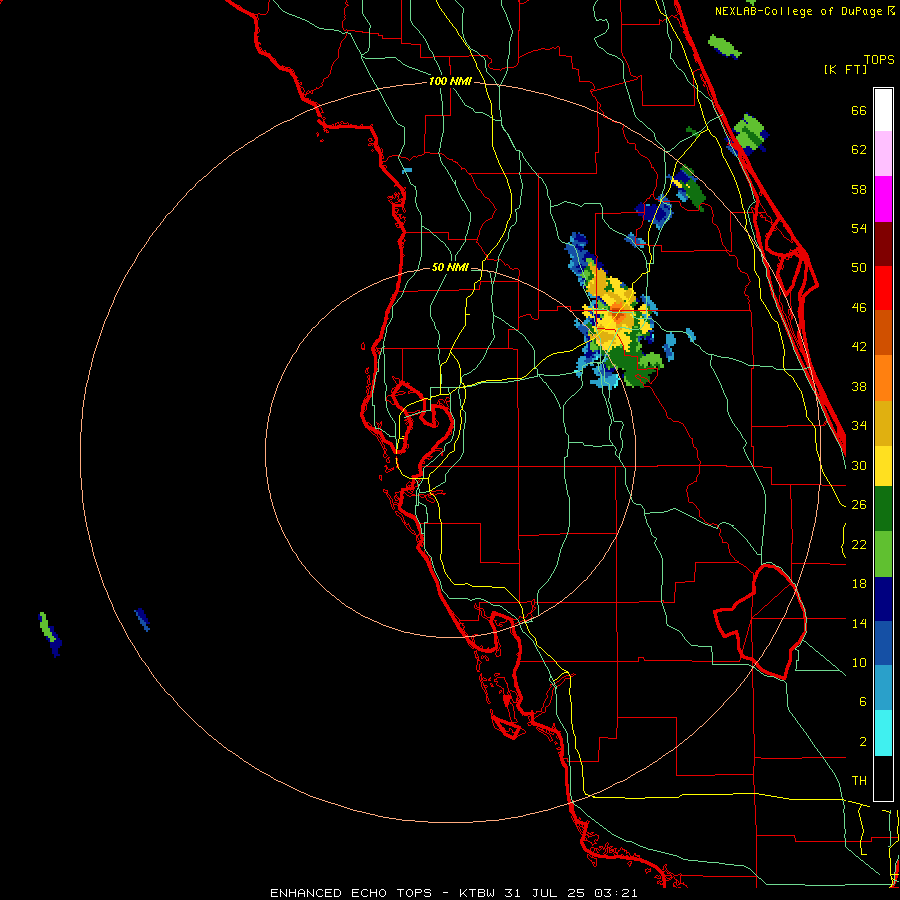
Task: Click the '34' legend value
Action: [x=859, y=425]
